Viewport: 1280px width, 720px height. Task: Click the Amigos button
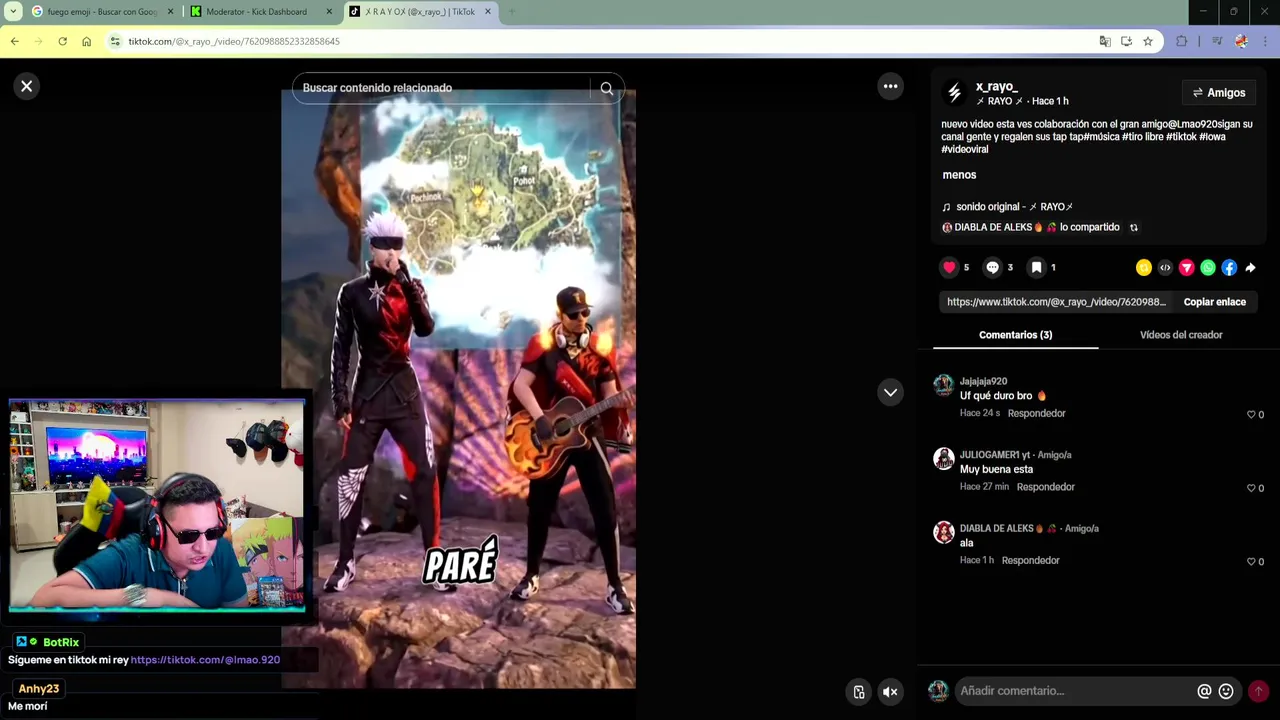coord(1219,93)
